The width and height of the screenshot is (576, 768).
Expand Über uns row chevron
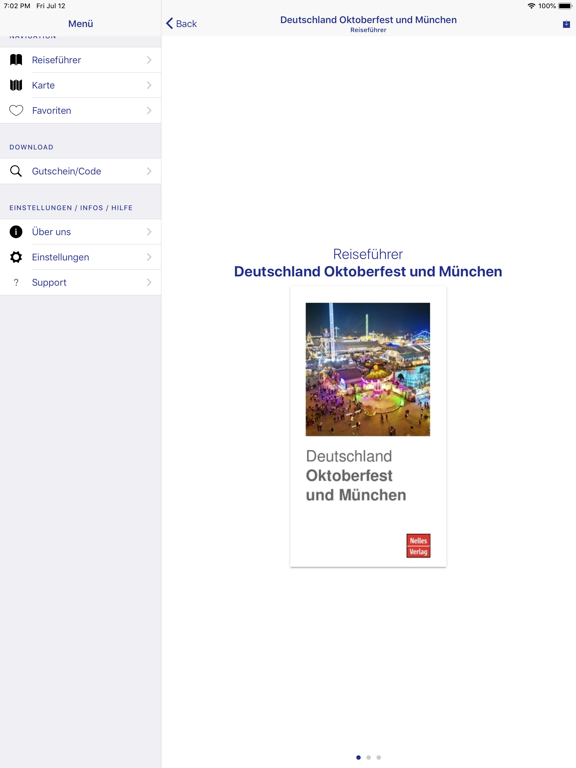(x=149, y=232)
